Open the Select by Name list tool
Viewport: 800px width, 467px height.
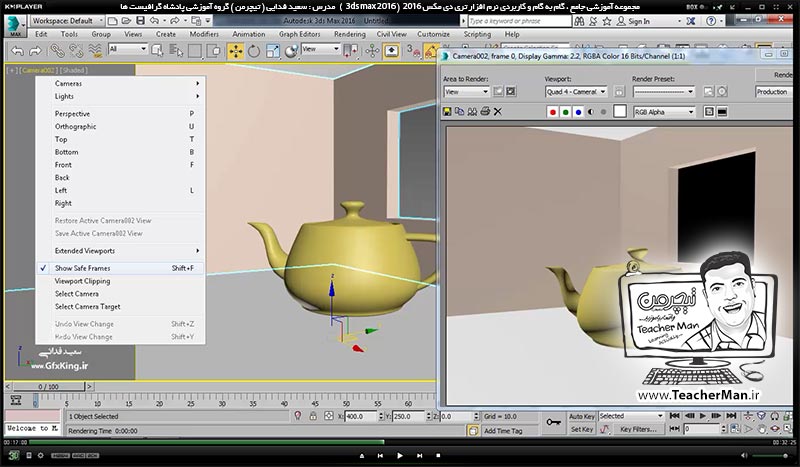(x=176, y=51)
